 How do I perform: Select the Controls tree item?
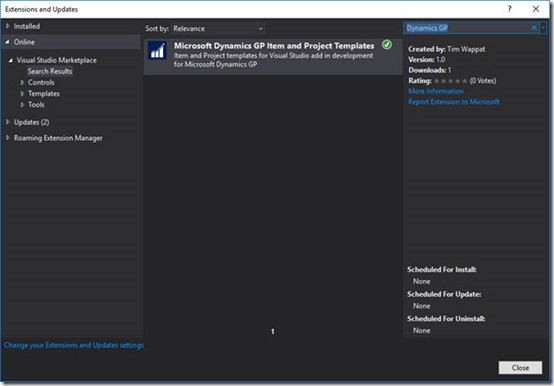[x=41, y=82]
